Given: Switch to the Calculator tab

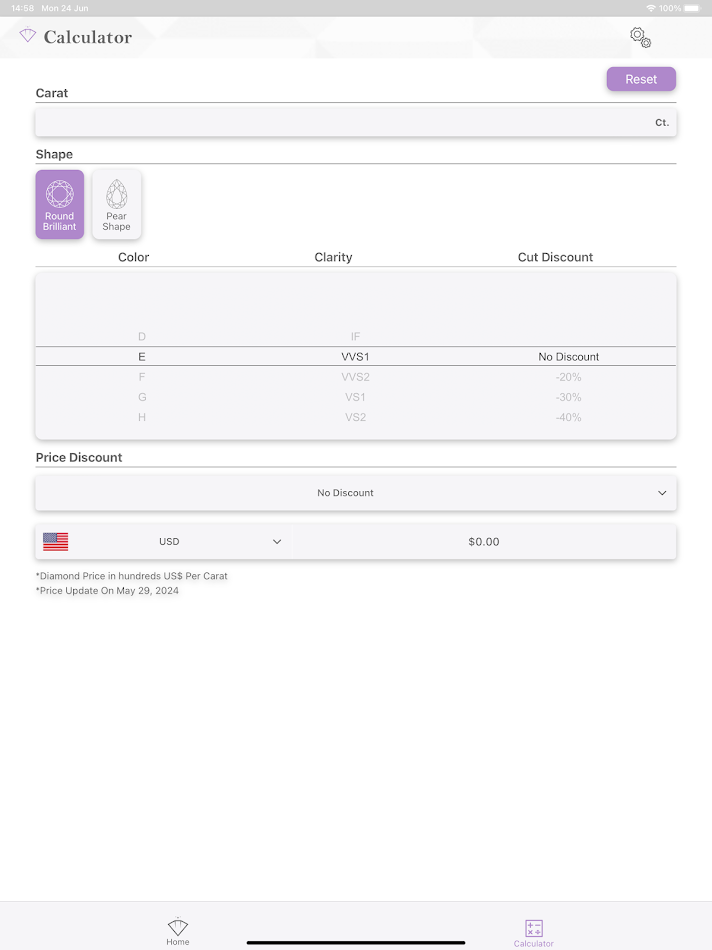Looking at the screenshot, I should (x=533, y=931).
